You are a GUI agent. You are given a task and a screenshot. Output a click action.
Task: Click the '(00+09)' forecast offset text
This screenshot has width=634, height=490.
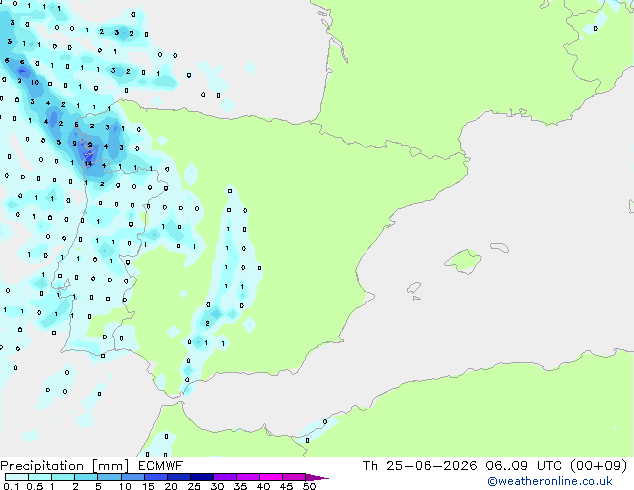598,466
